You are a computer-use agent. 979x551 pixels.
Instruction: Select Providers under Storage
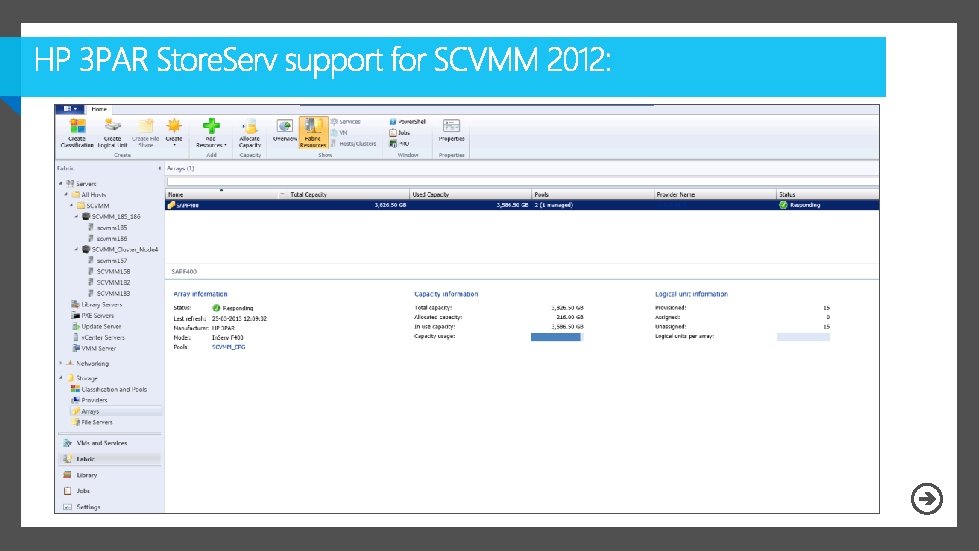tap(89, 400)
